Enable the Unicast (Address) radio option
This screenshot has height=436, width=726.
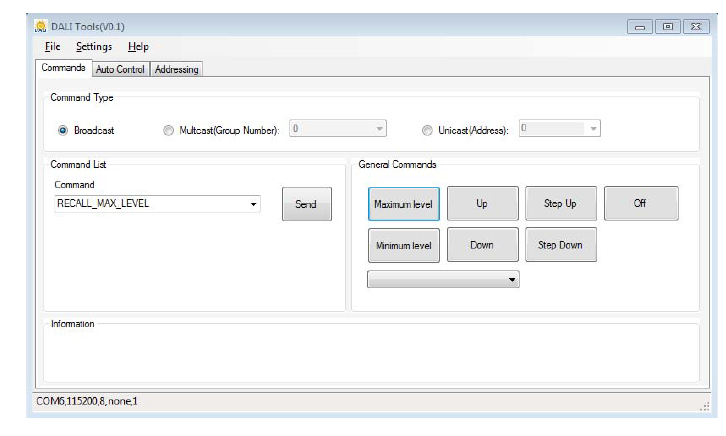pos(428,130)
